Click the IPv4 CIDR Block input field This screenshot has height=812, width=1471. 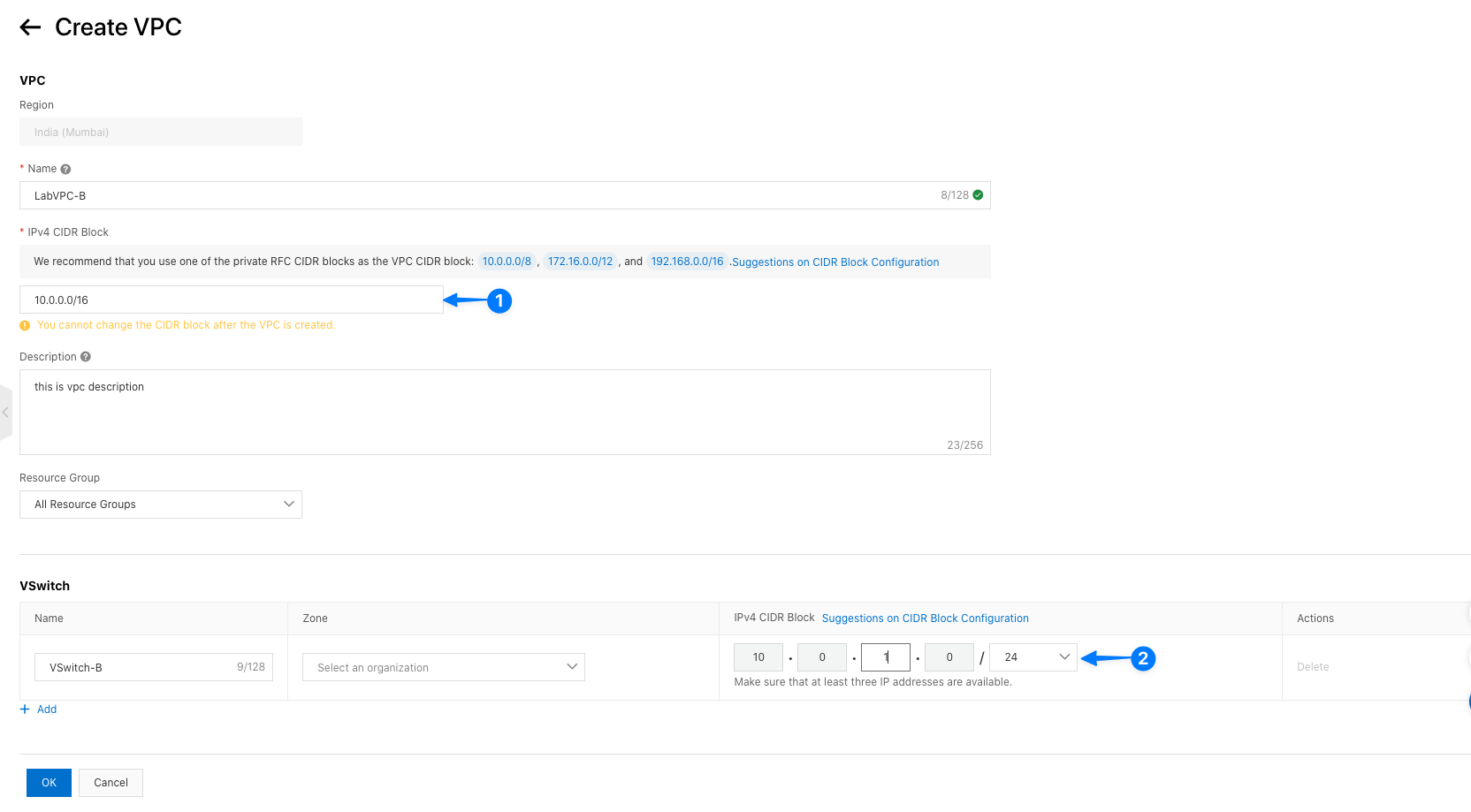click(x=231, y=300)
